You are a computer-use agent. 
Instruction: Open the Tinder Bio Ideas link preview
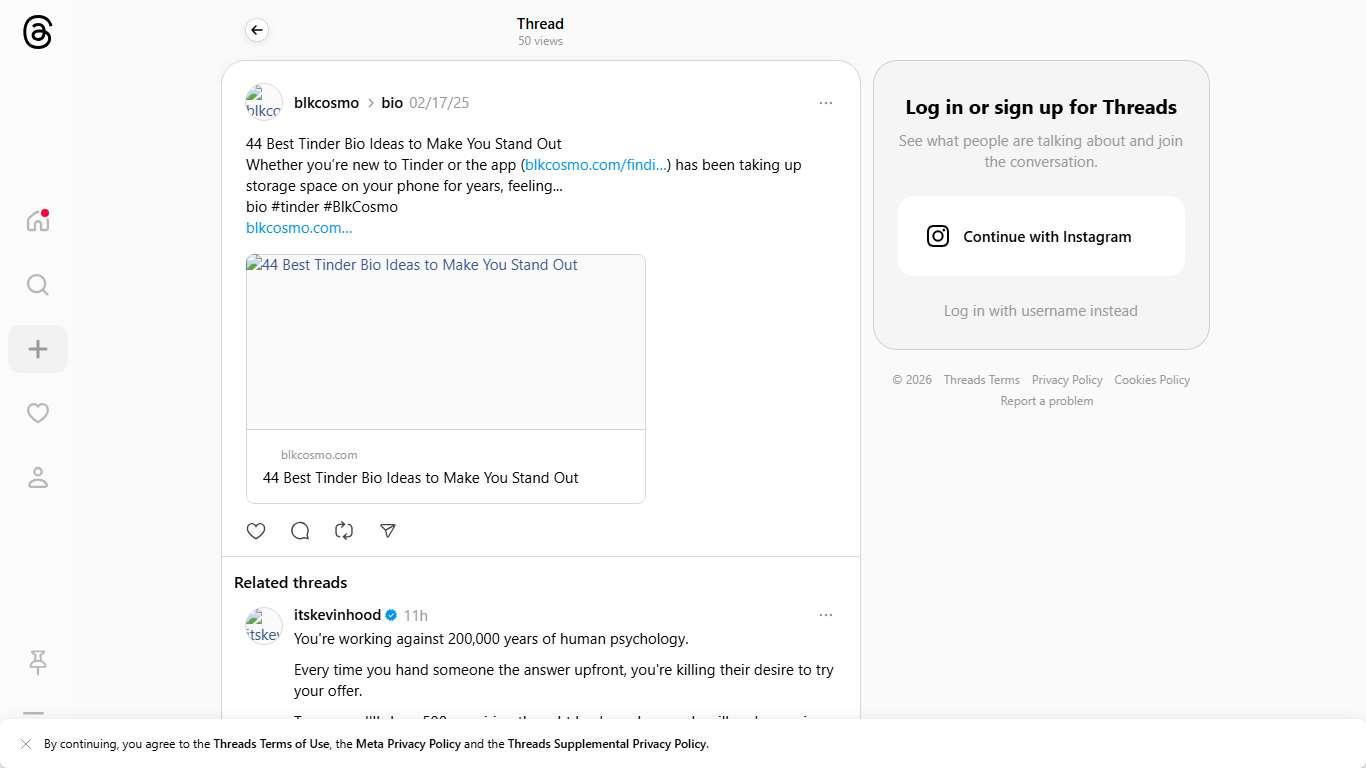coord(446,378)
